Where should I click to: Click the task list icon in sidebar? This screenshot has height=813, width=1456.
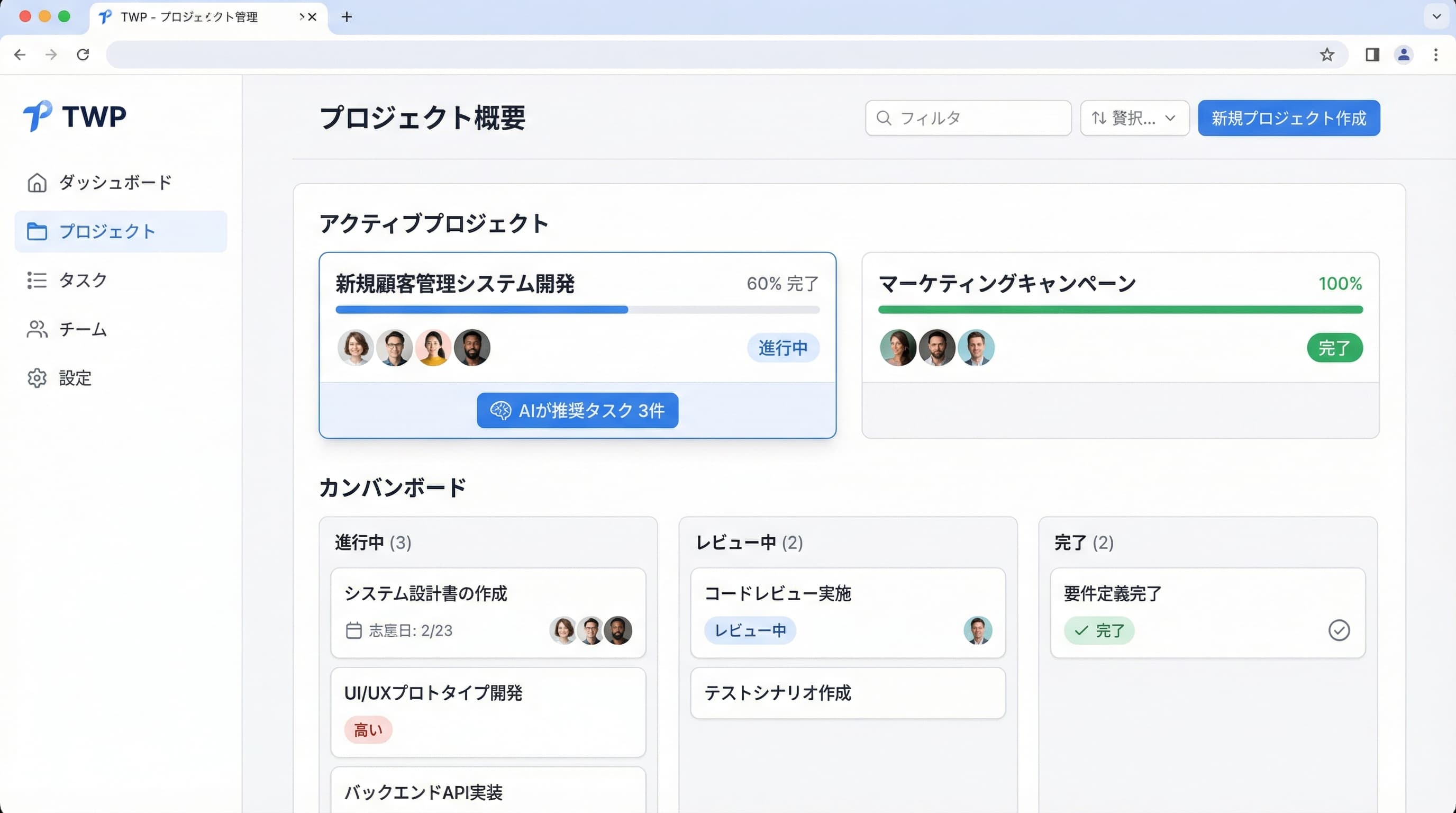point(37,281)
